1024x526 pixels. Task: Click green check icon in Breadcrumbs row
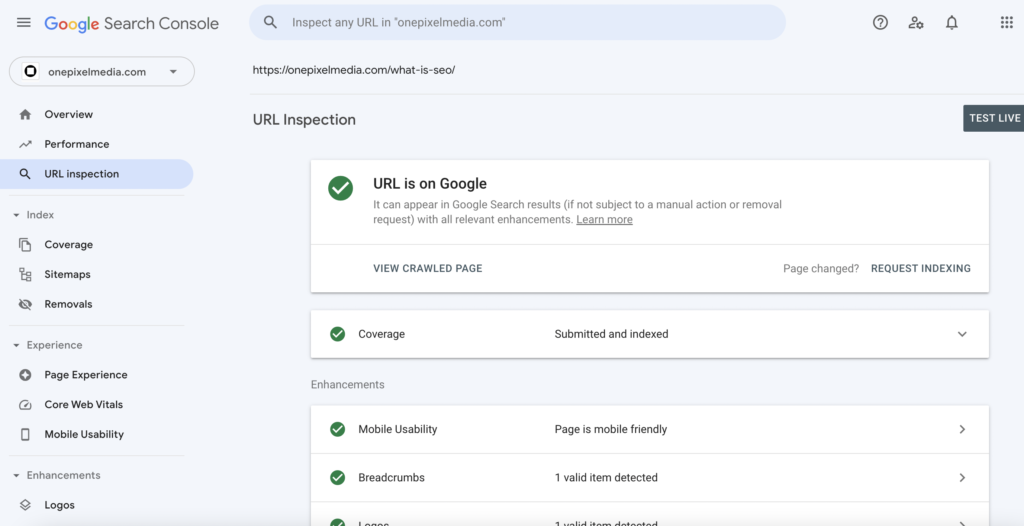coord(338,478)
